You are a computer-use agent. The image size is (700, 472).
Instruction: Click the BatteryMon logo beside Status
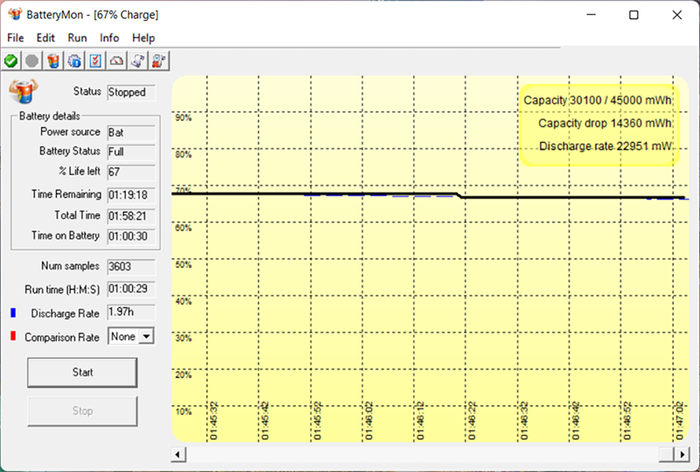(x=23, y=91)
